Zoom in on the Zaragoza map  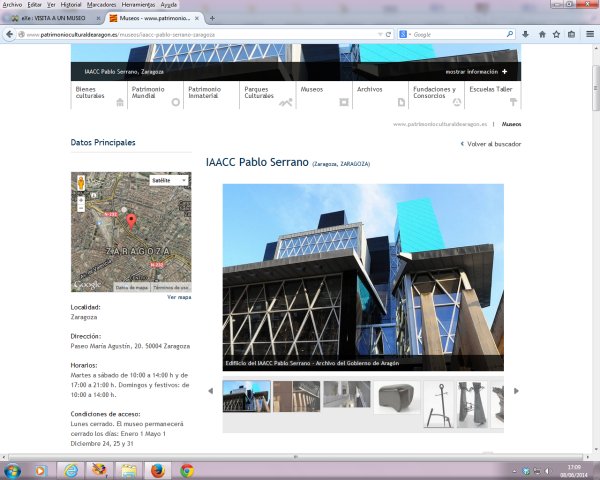[81, 200]
